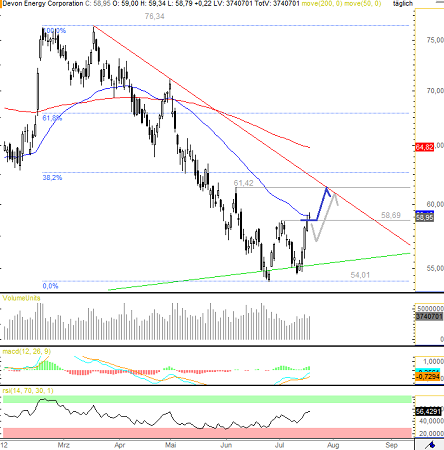
Task: Select the chart title 'Devon Energy Corporation'
Action: pos(43,4)
